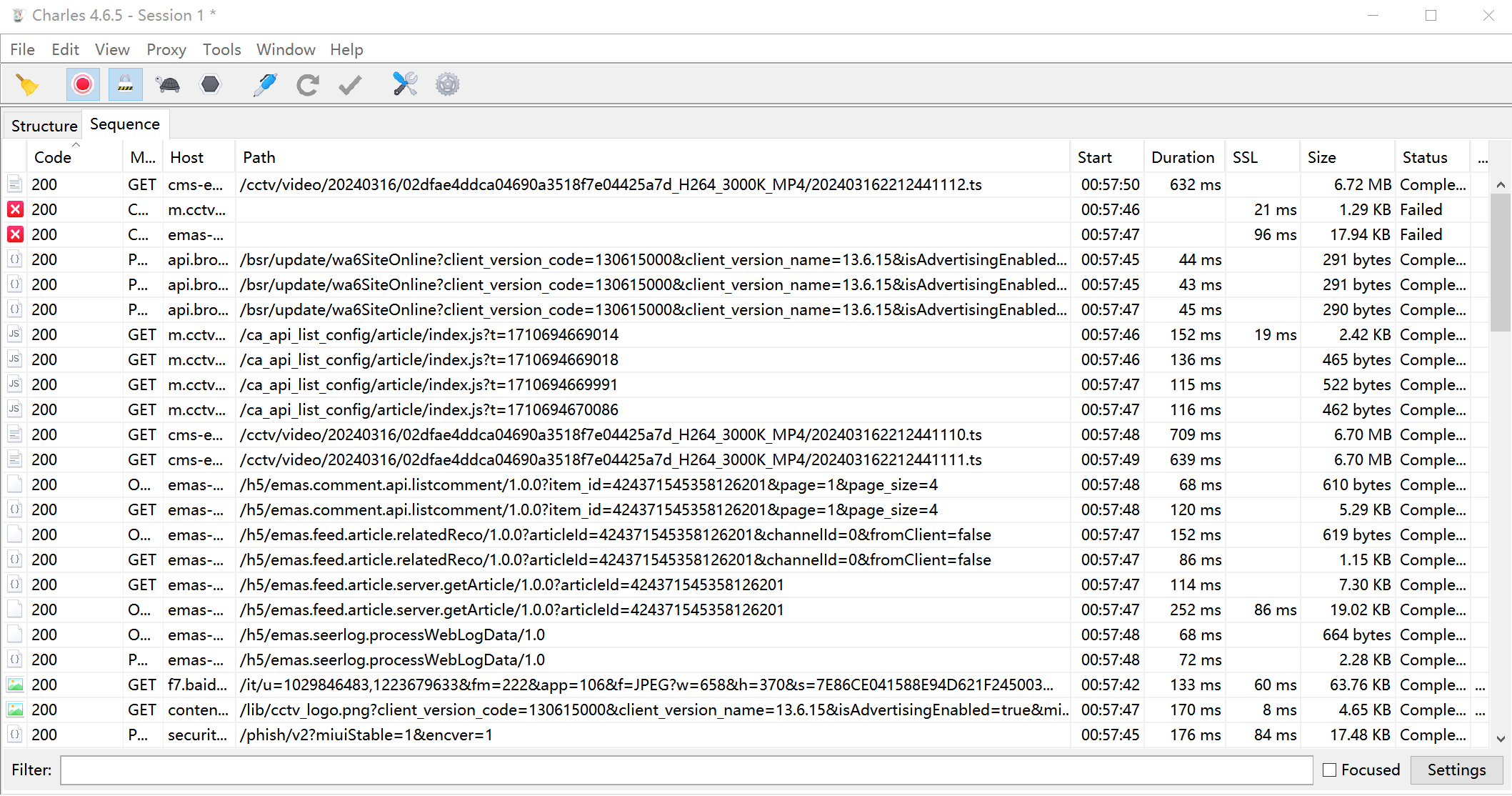Click the scrollbar down arrow
Image resolution: width=1512 pixels, height=796 pixels.
tap(1501, 739)
